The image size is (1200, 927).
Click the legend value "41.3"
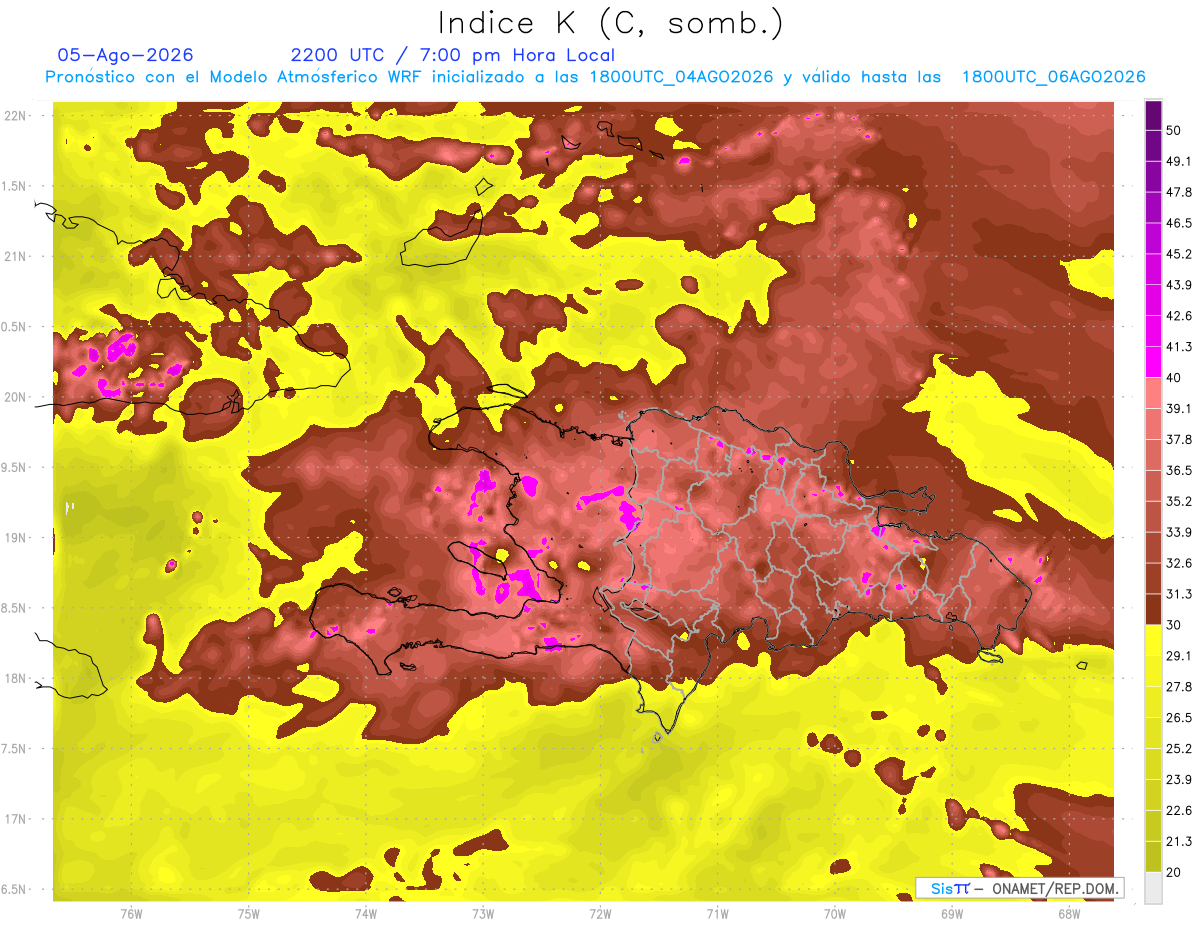click(x=1179, y=347)
